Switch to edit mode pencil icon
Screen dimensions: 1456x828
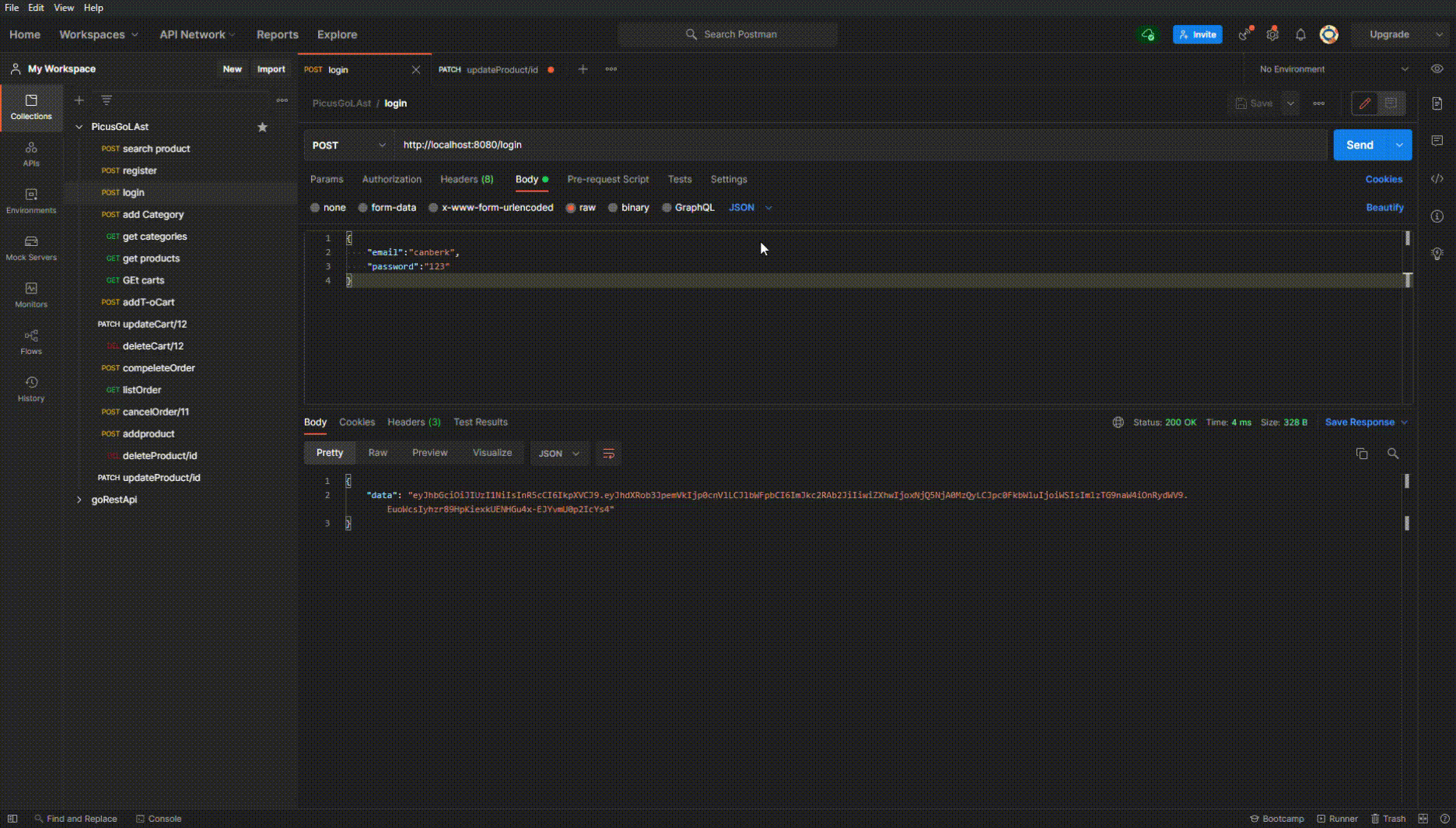click(x=1365, y=103)
